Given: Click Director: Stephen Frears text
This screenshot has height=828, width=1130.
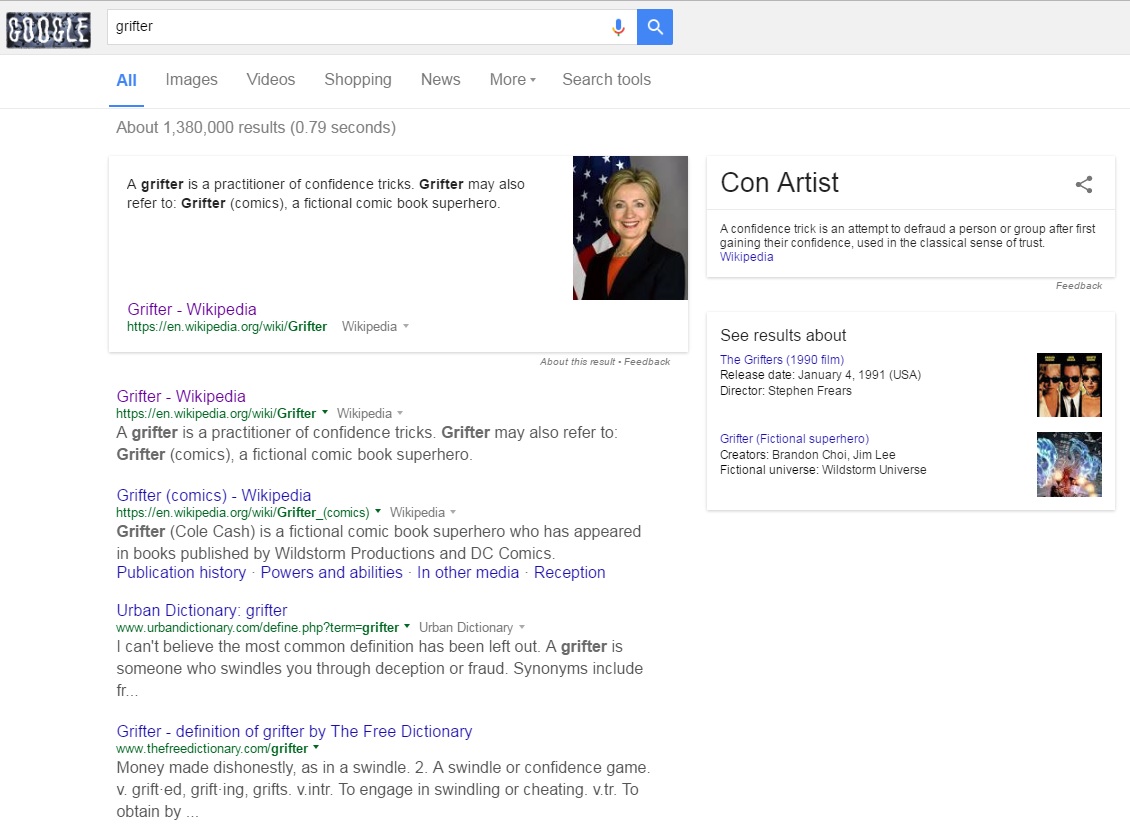Looking at the screenshot, I should point(786,391).
